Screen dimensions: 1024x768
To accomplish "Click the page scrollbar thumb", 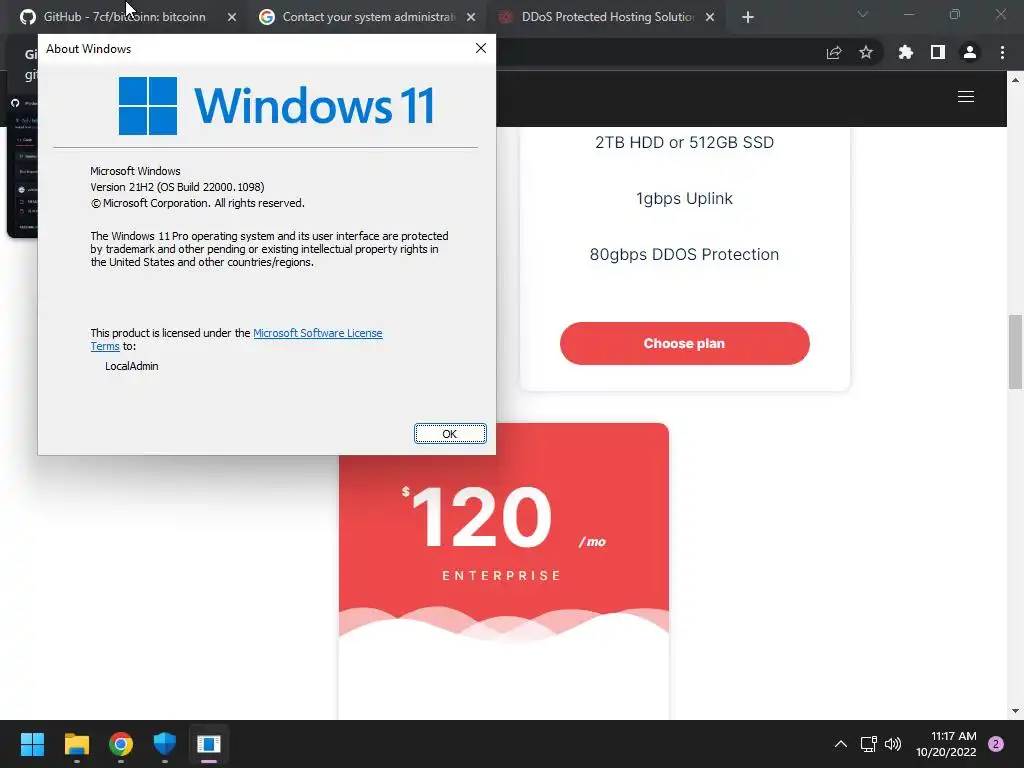I will (x=1015, y=351).
